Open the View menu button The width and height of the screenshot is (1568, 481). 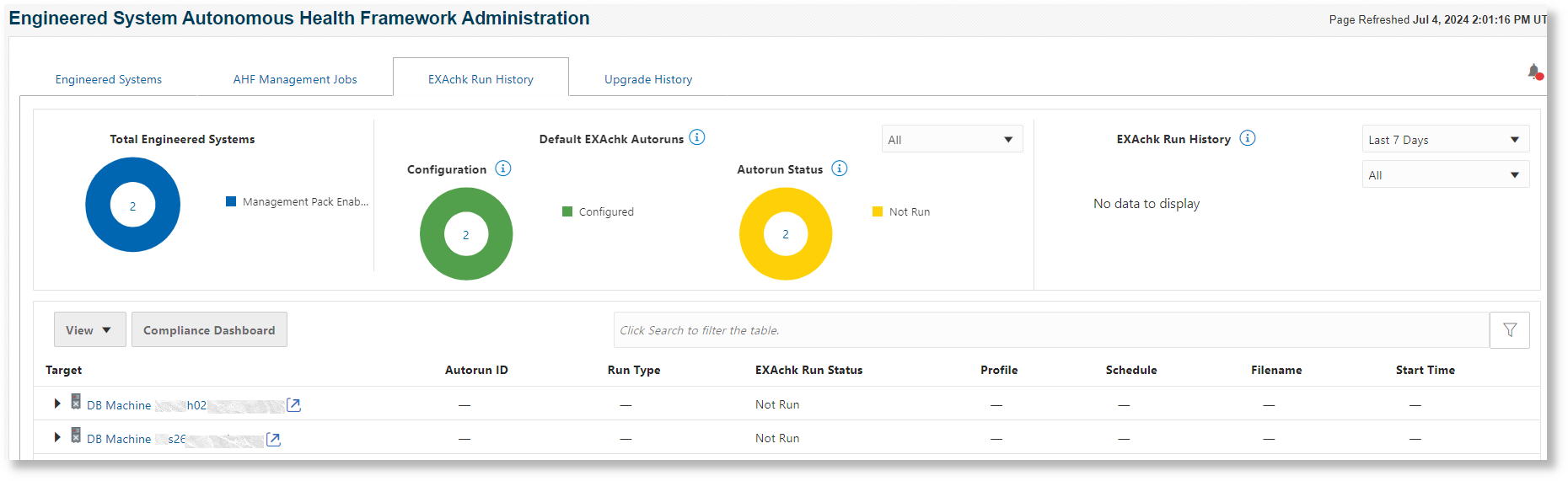point(89,330)
